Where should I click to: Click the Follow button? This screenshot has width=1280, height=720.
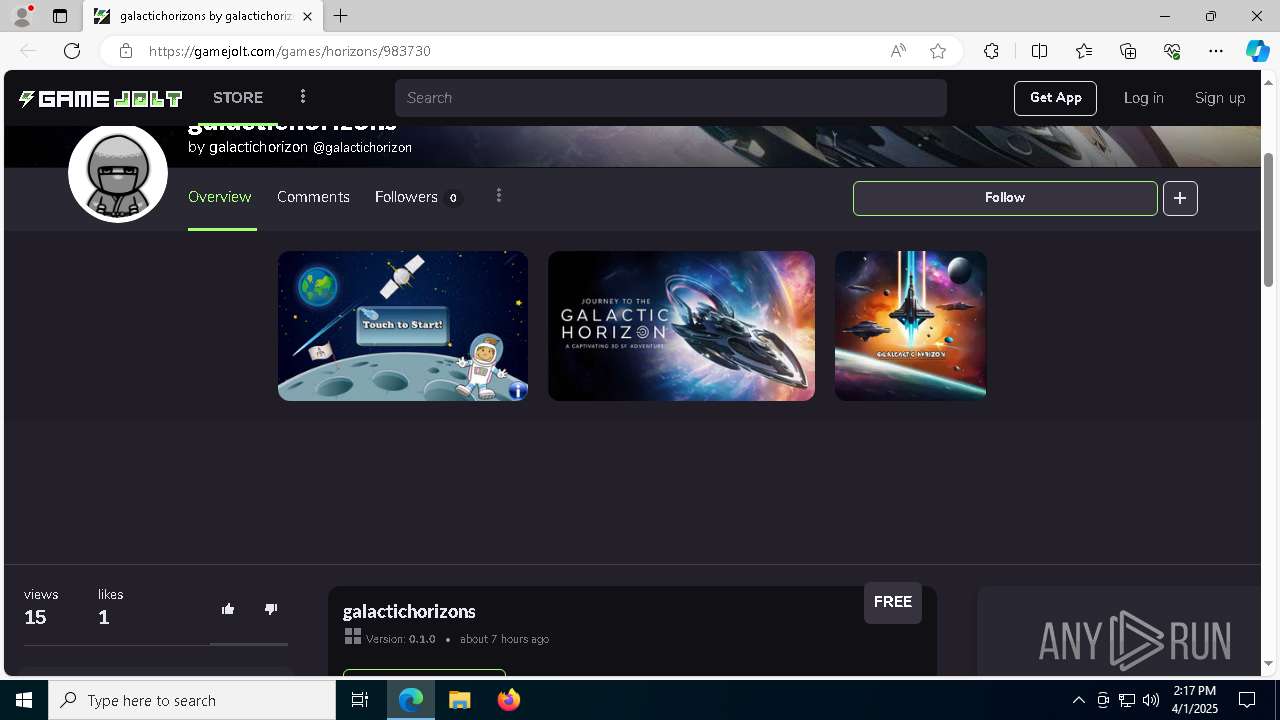point(1005,198)
